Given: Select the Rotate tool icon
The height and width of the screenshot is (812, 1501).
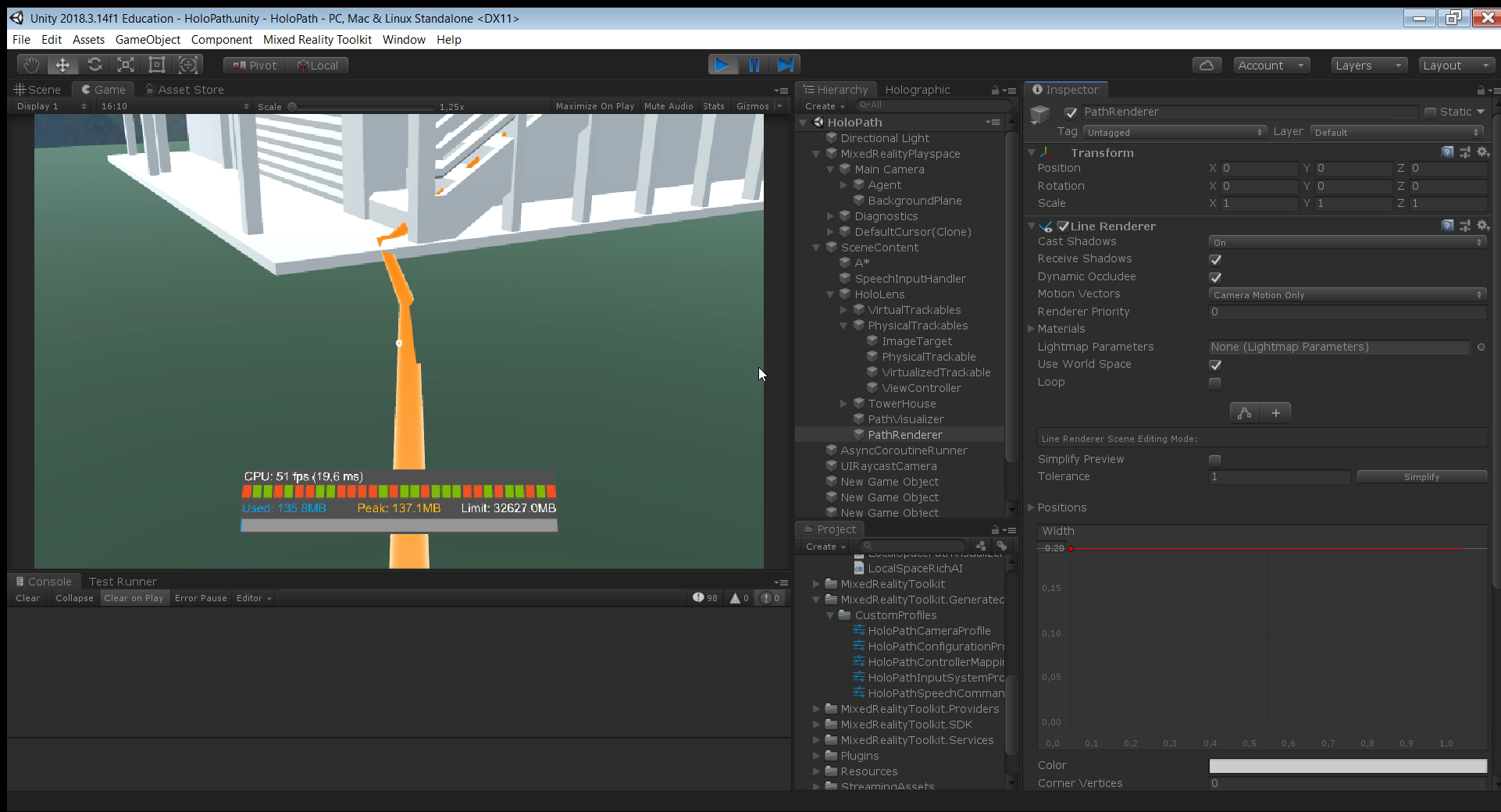Looking at the screenshot, I should click(x=94, y=65).
